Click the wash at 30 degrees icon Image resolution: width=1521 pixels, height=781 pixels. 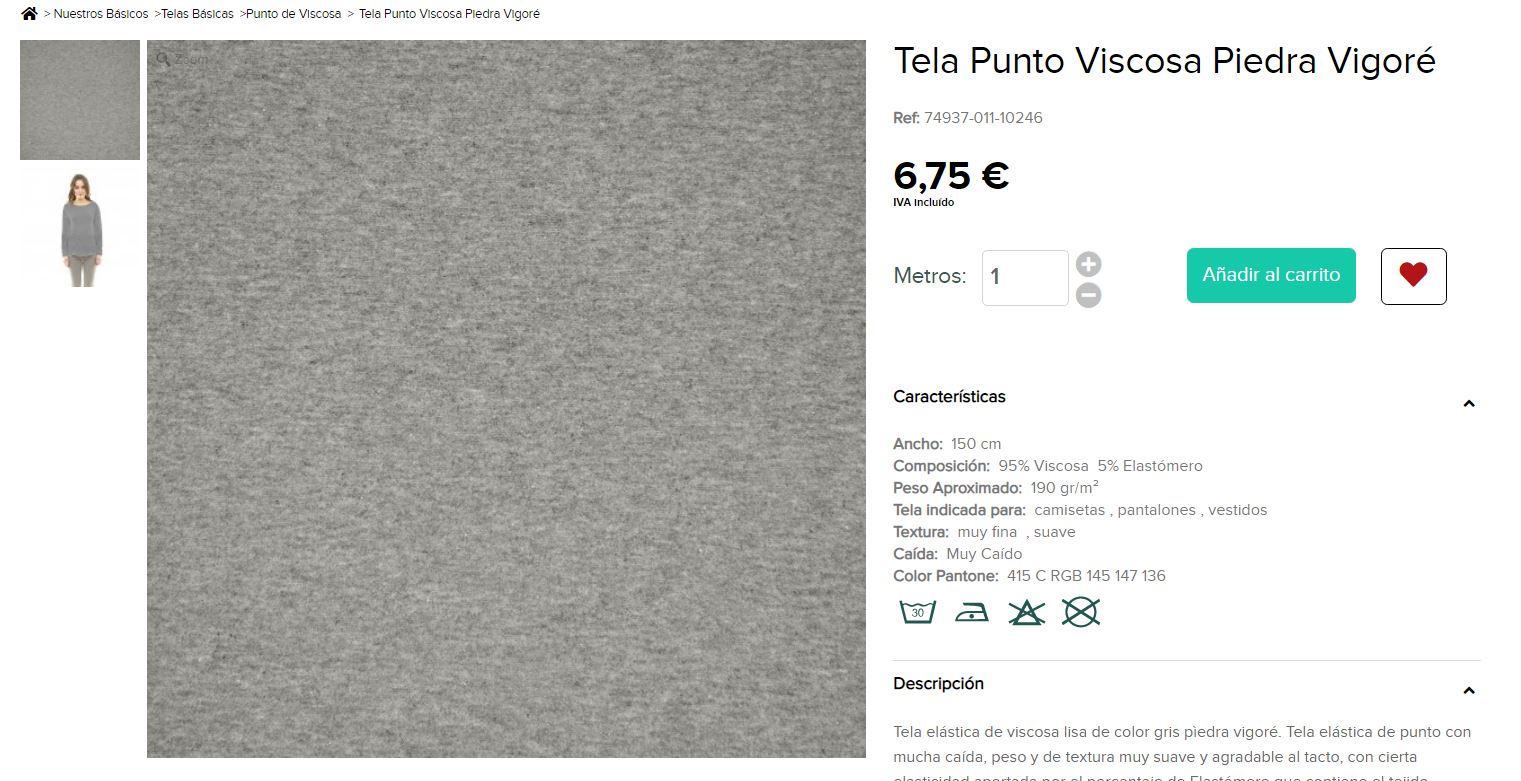click(917, 611)
